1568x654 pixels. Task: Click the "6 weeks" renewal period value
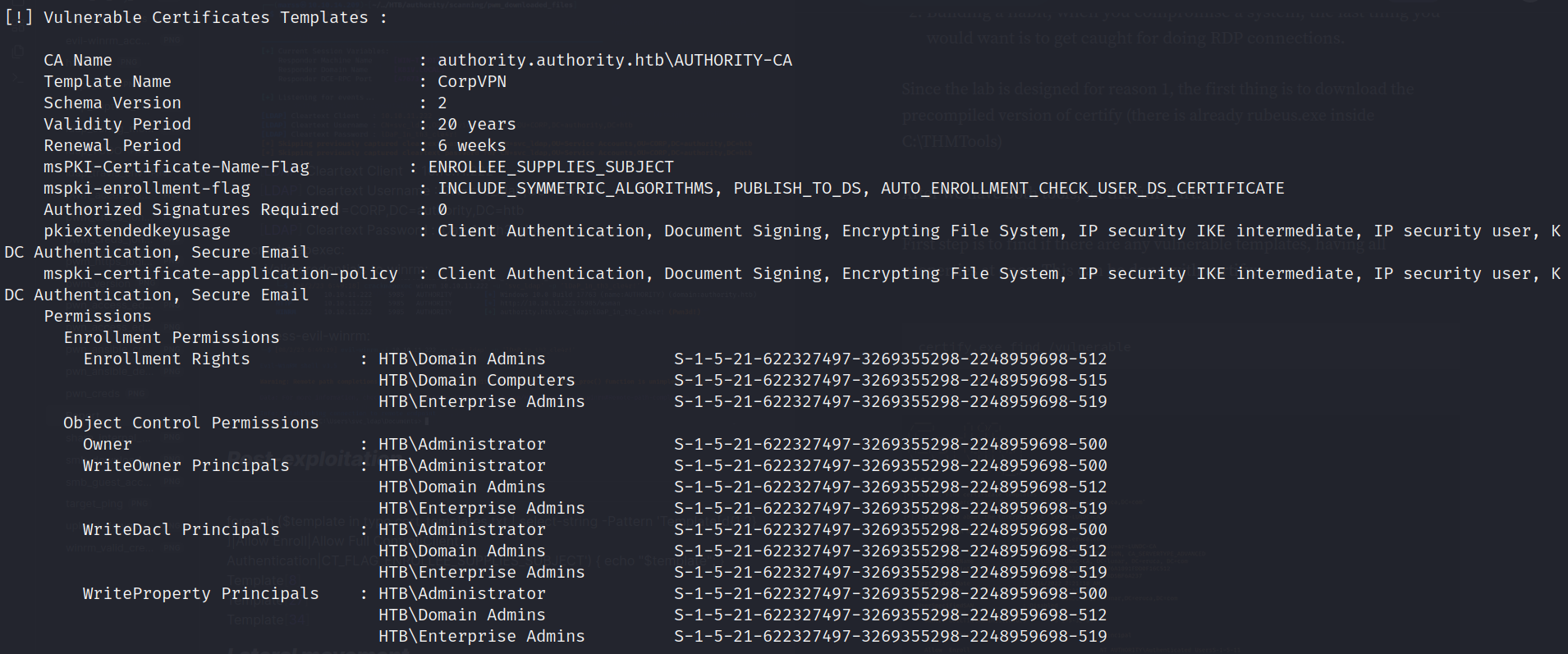coord(471,145)
